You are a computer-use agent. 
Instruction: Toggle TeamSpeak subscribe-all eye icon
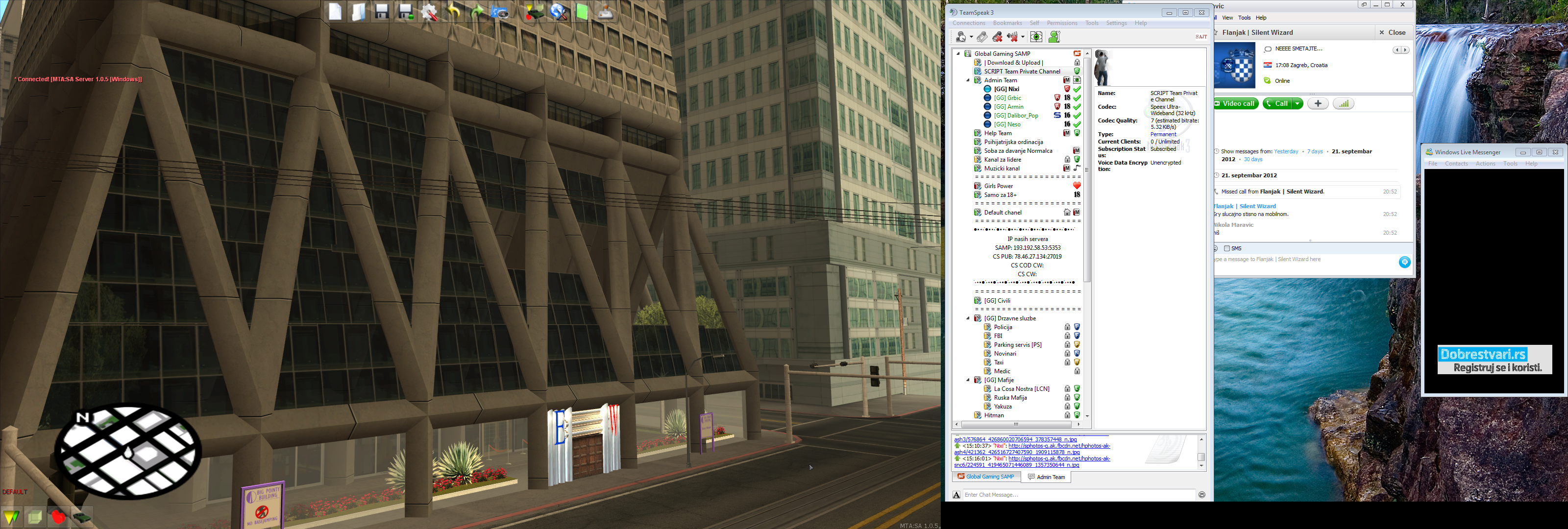(1036, 37)
